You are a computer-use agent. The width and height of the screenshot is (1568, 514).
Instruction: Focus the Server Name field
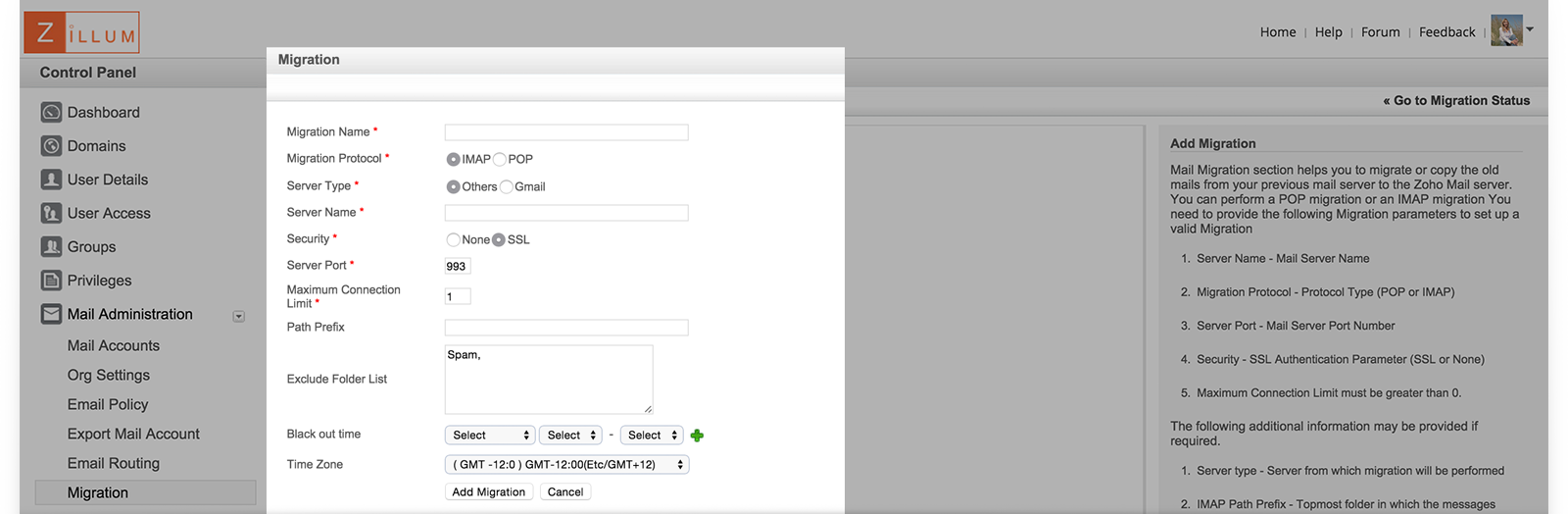click(566, 213)
